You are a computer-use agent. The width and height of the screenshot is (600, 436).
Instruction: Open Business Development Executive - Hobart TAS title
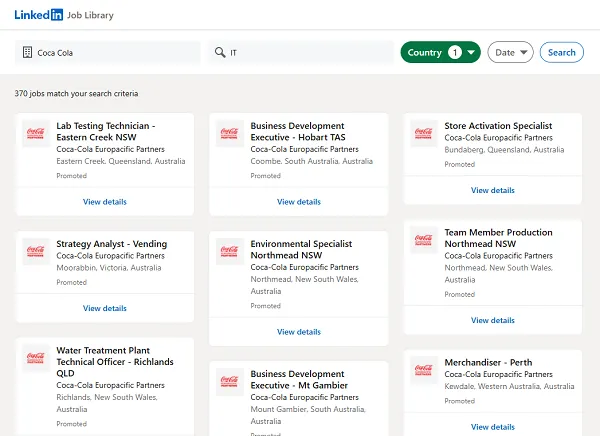(298, 131)
